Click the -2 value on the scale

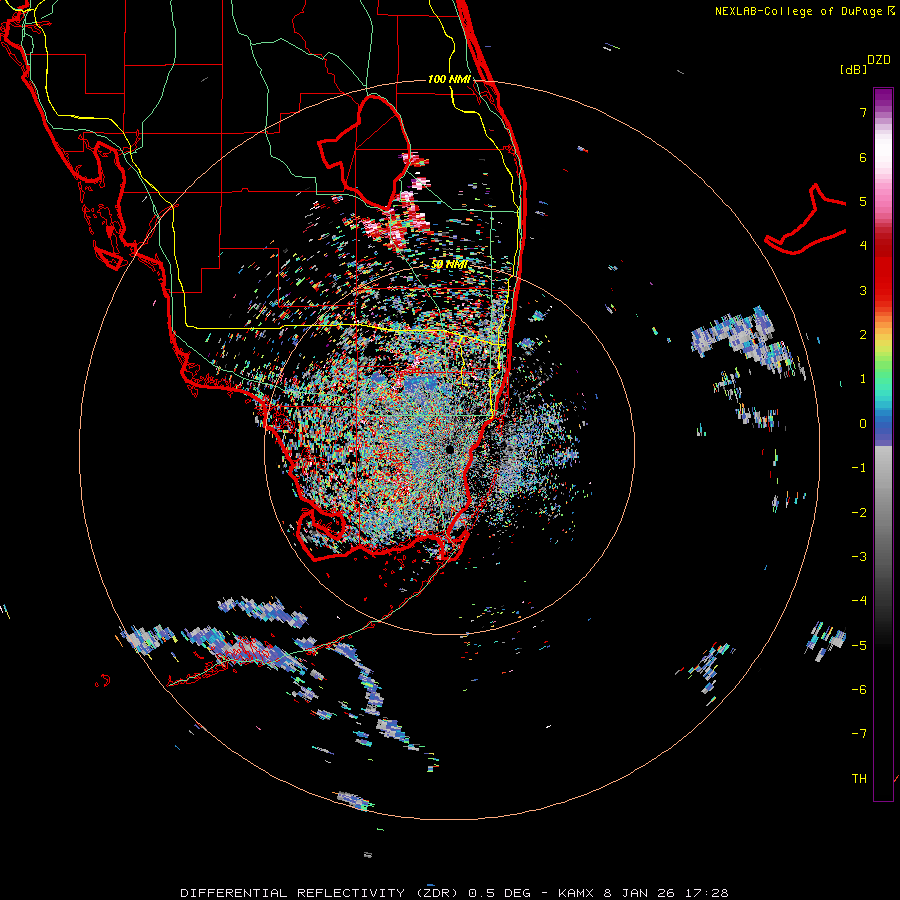pyautogui.click(x=859, y=513)
